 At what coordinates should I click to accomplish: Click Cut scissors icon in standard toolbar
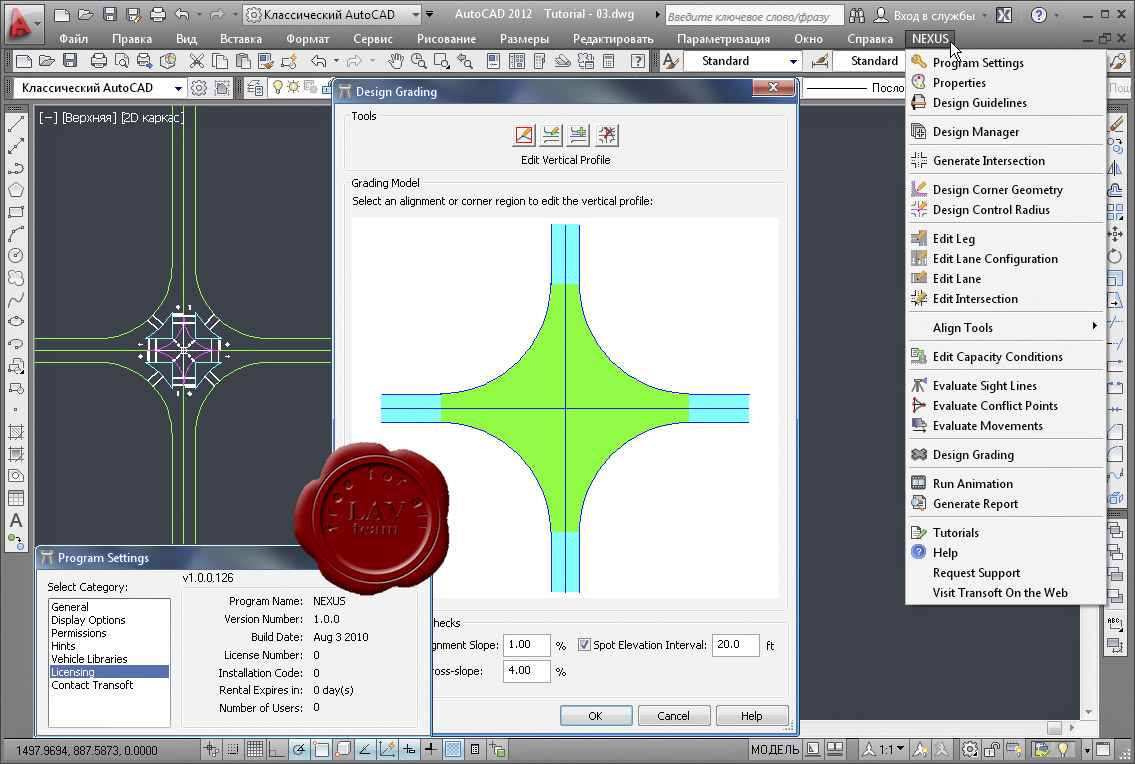point(196,62)
